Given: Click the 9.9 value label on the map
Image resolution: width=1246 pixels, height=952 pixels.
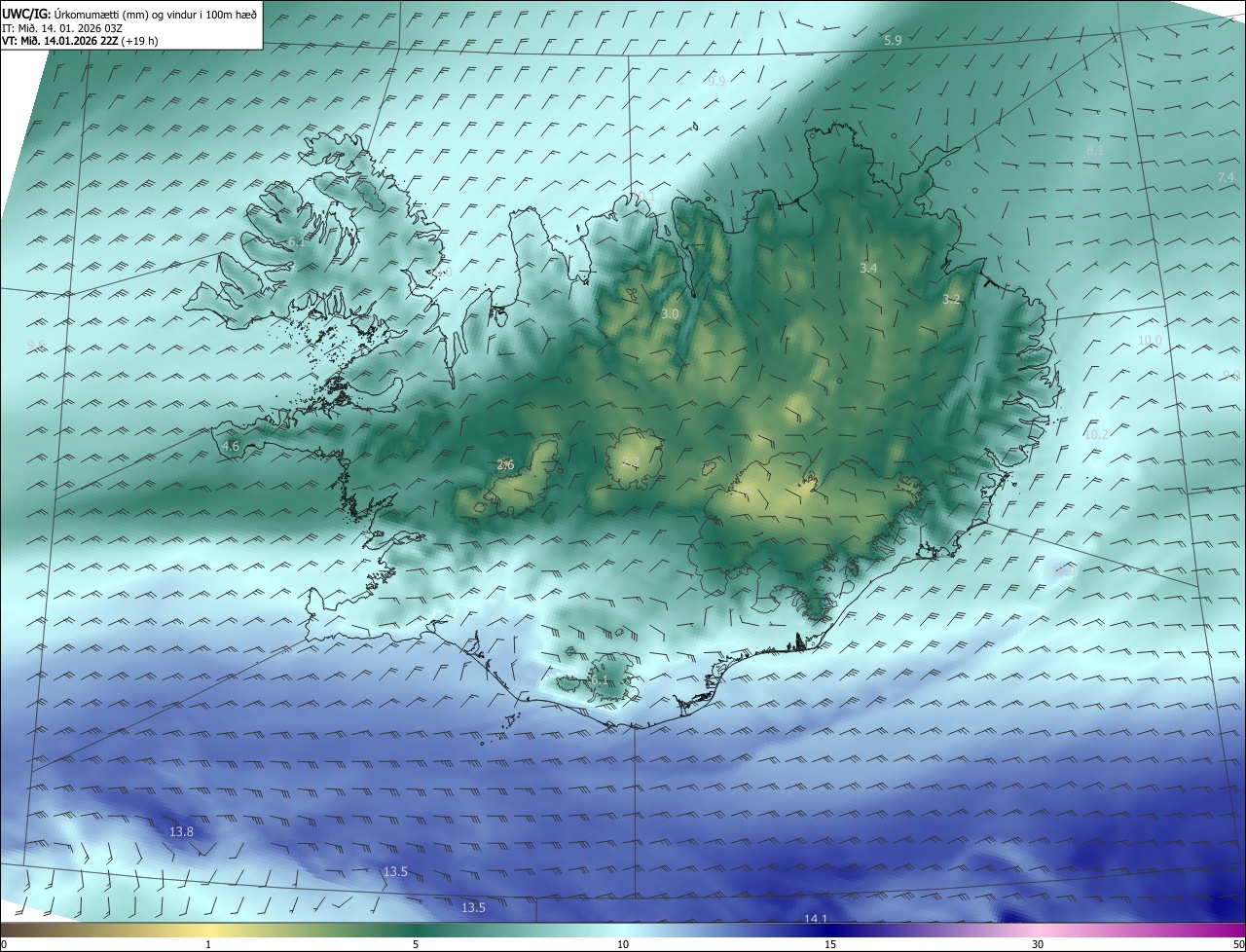Looking at the screenshot, I should (716, 82).
